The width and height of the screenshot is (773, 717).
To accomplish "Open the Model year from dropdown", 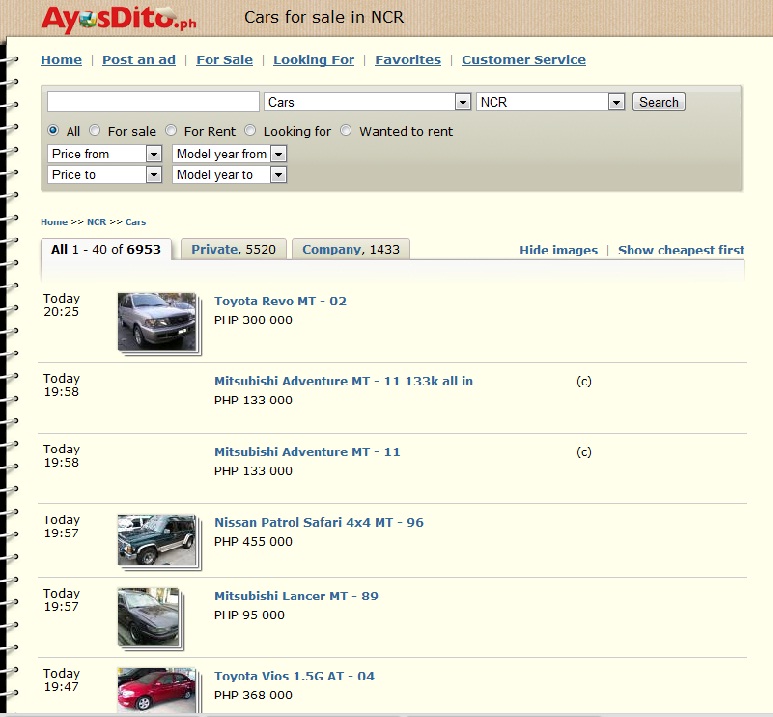I will coord(229,154).
